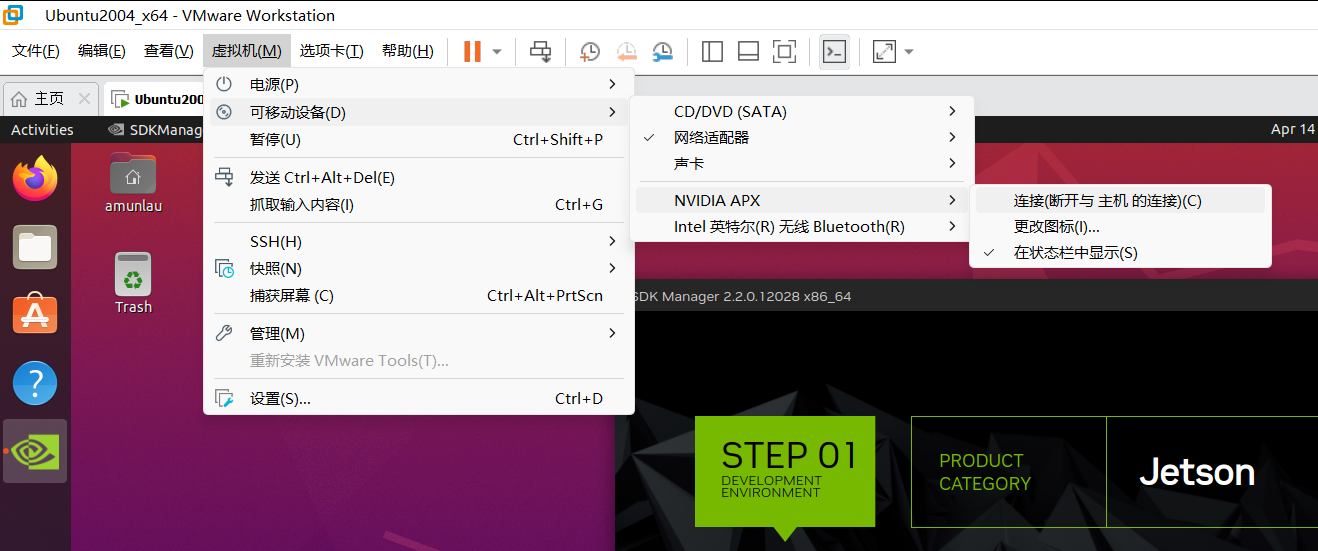Screen dimensions: 1318x551
Task: Open Files from the Ubuntu dock
Action: coord(35,247)
